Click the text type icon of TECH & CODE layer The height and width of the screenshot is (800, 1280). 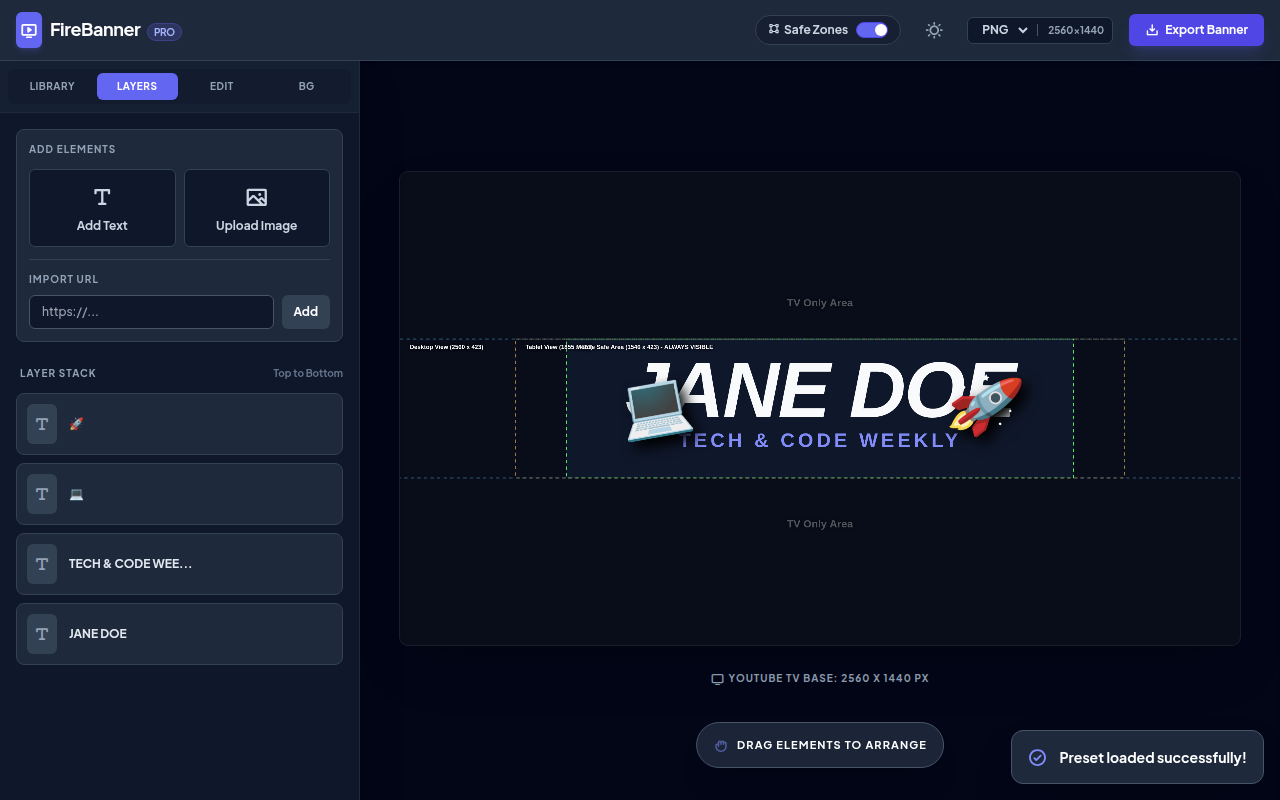point(42,564)
